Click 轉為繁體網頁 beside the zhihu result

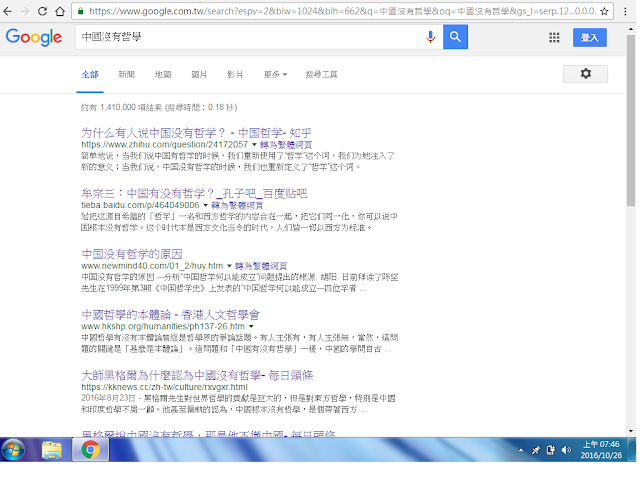click(x=286, y=145)
